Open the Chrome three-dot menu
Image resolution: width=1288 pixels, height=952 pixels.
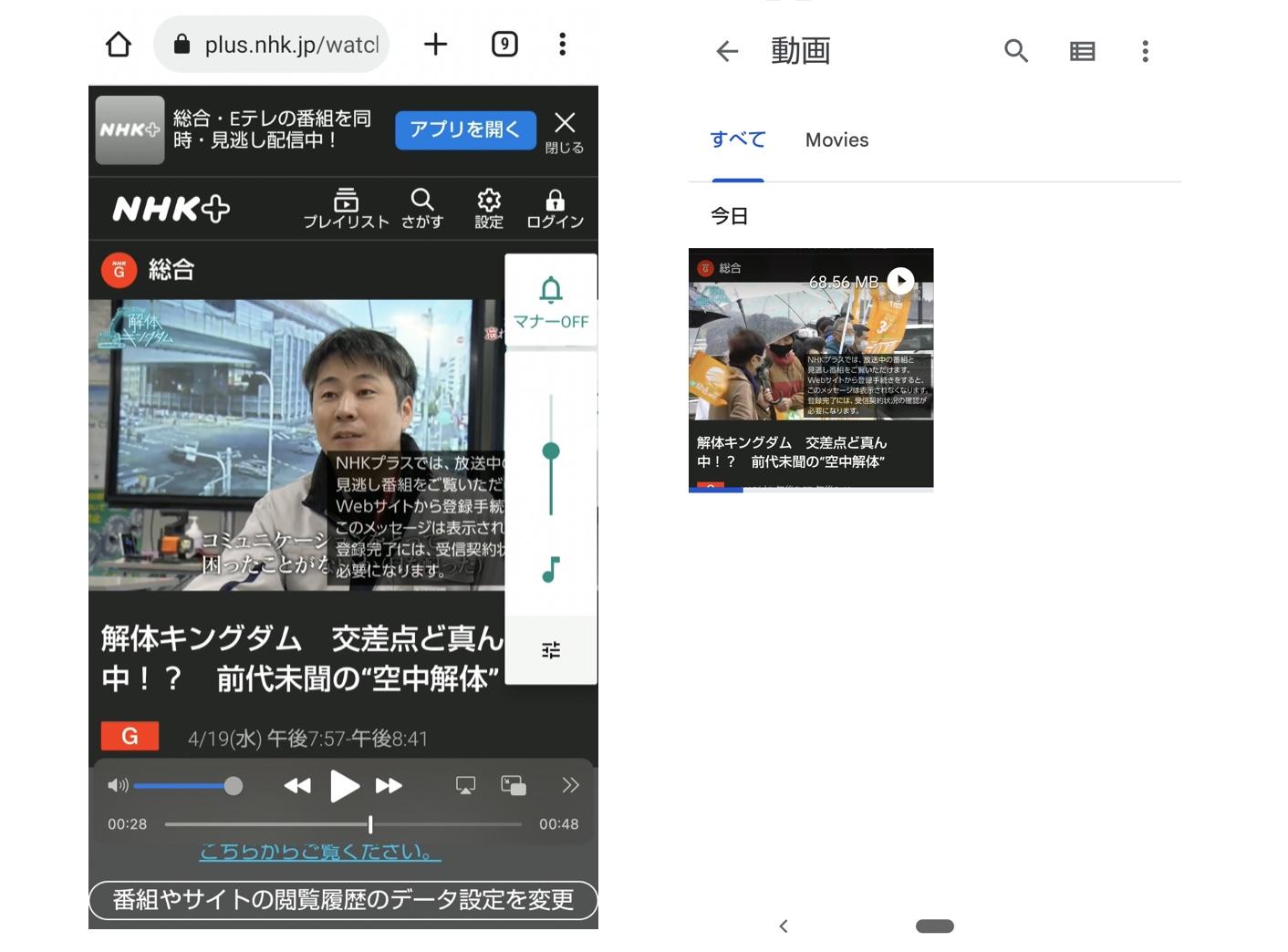coord(562,44)
